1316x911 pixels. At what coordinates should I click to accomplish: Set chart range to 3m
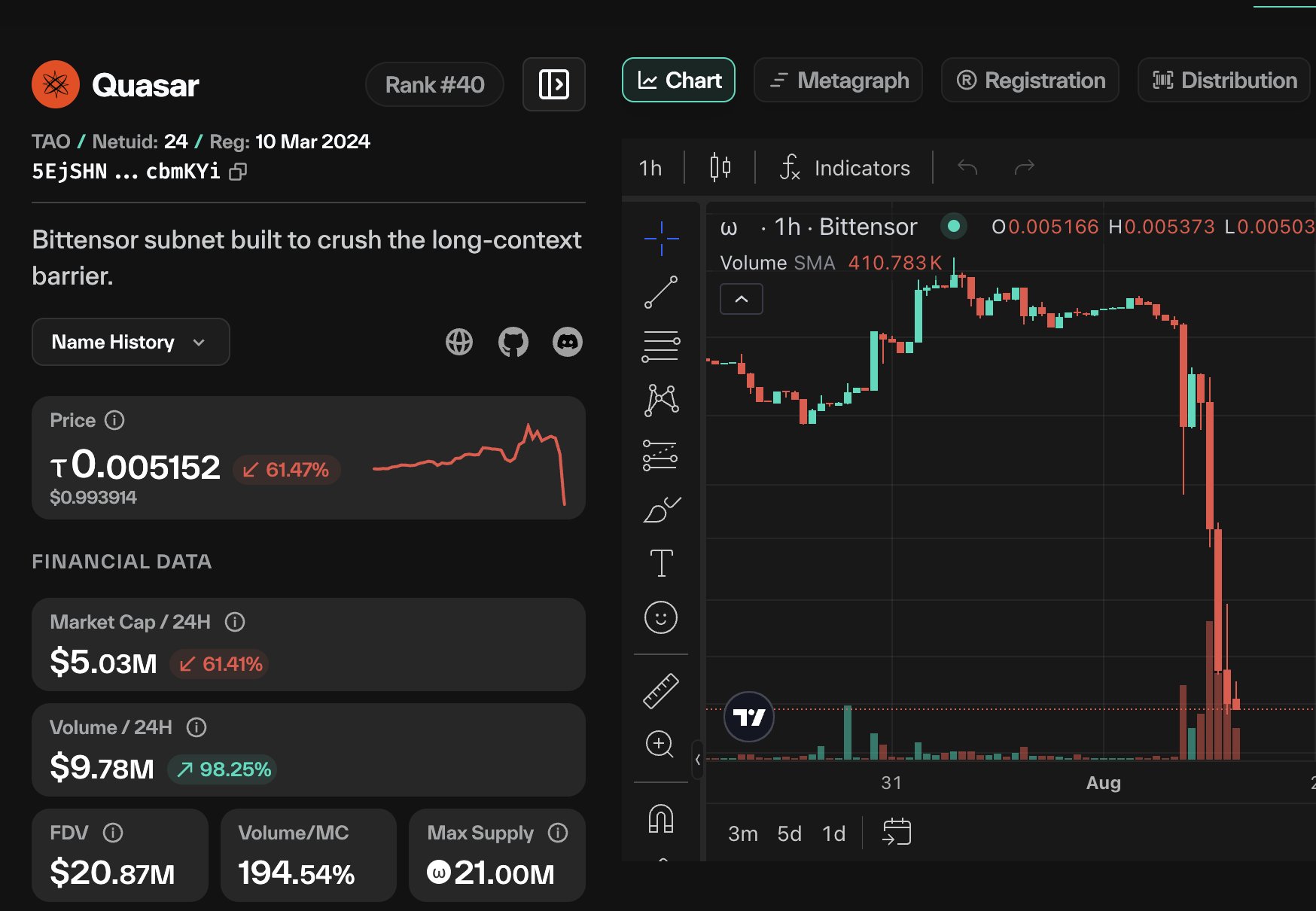[743, 833]
